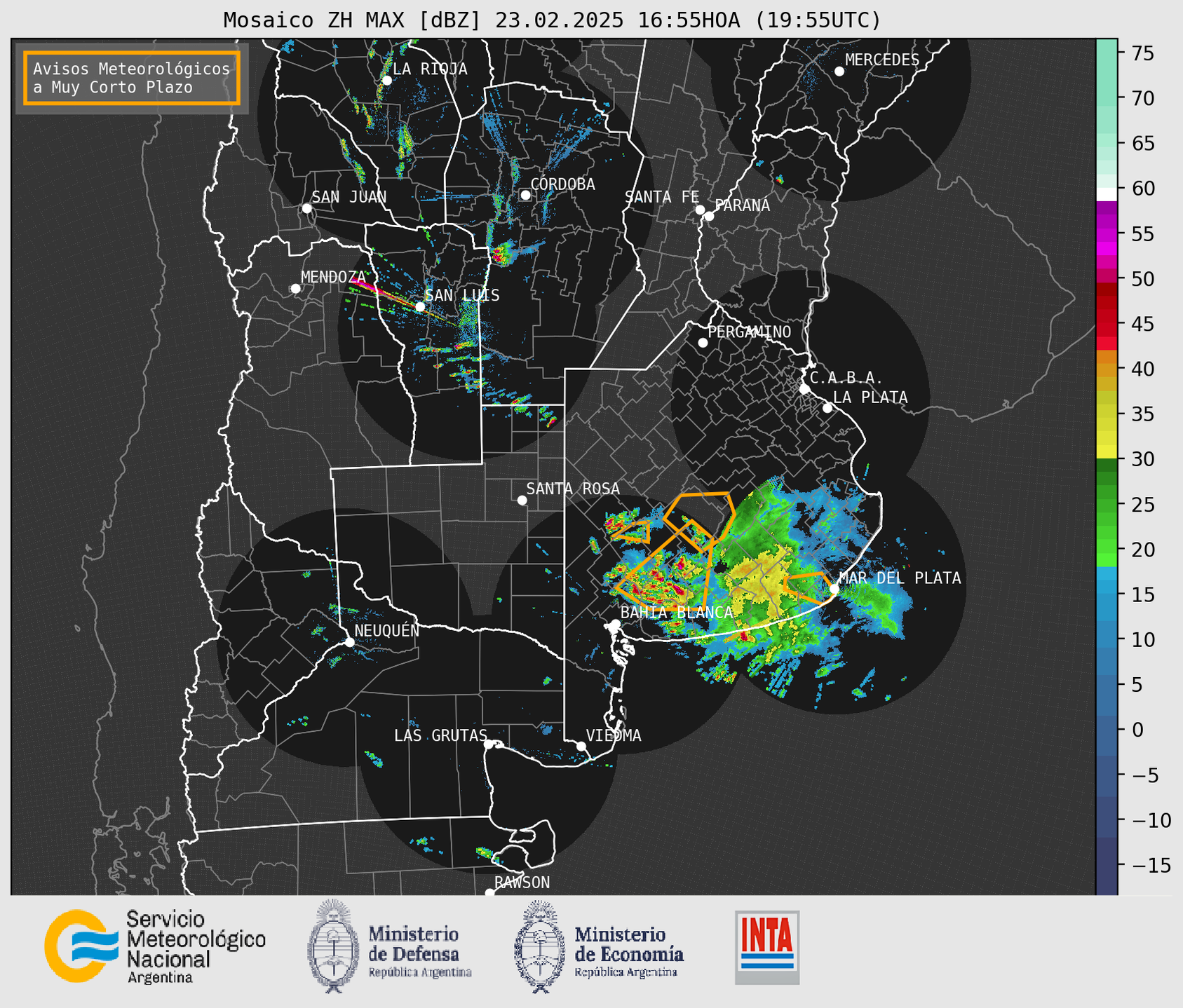Click the 60 value on the dBZ scale
Screen dimensions: 1183x1008
tap(1142, 189)
